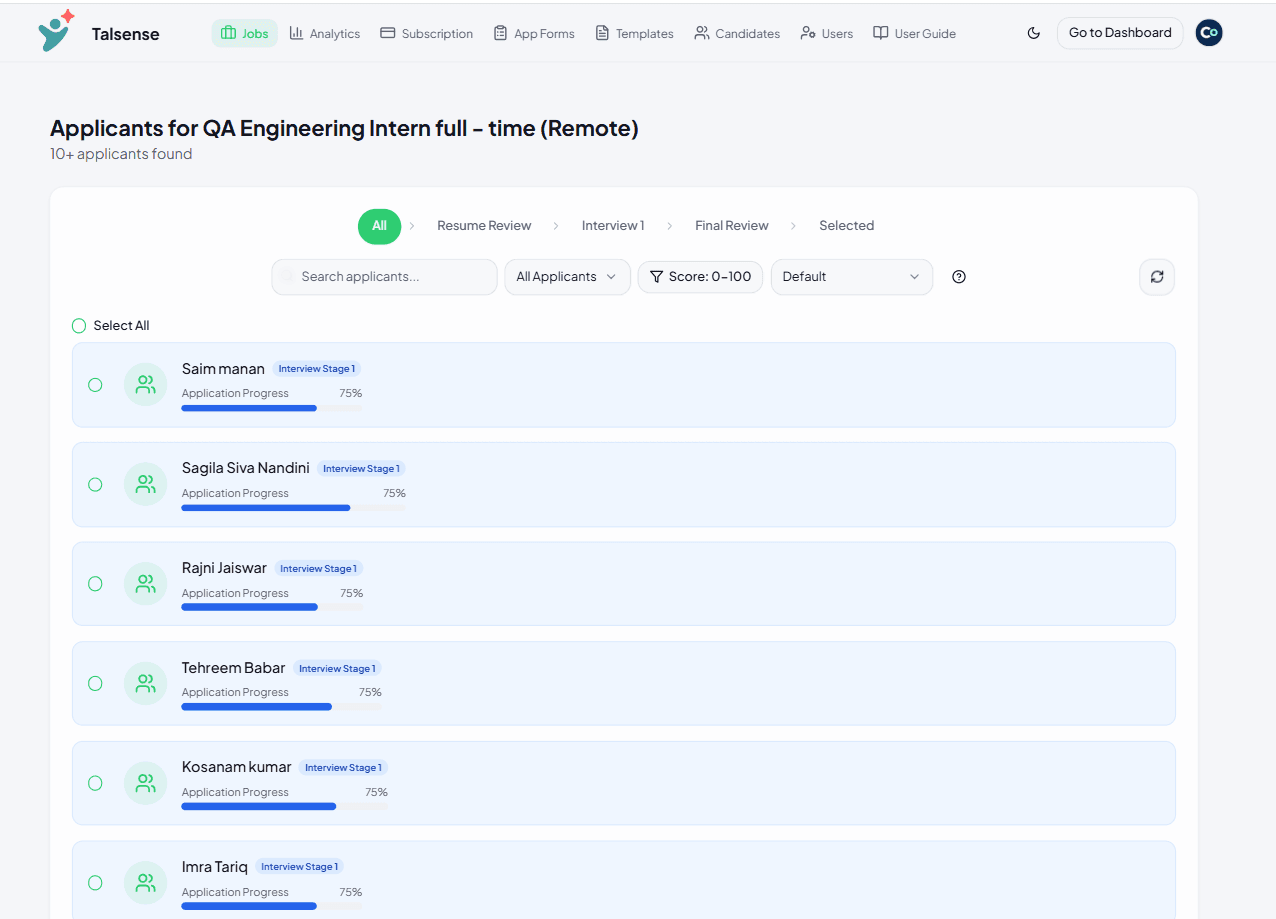The height and width of the screenshot is (919, 1276).
Task: Click the '10+ applicants found' text
Action: [121, 154]
